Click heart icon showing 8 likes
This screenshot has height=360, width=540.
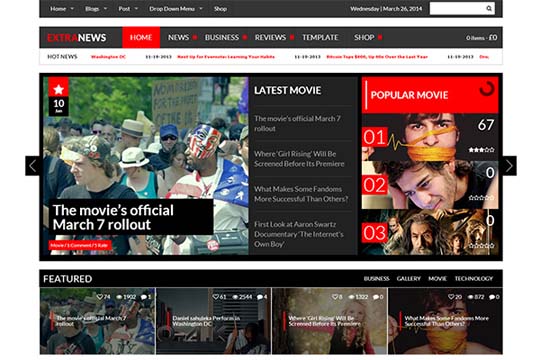coord(335,297)
